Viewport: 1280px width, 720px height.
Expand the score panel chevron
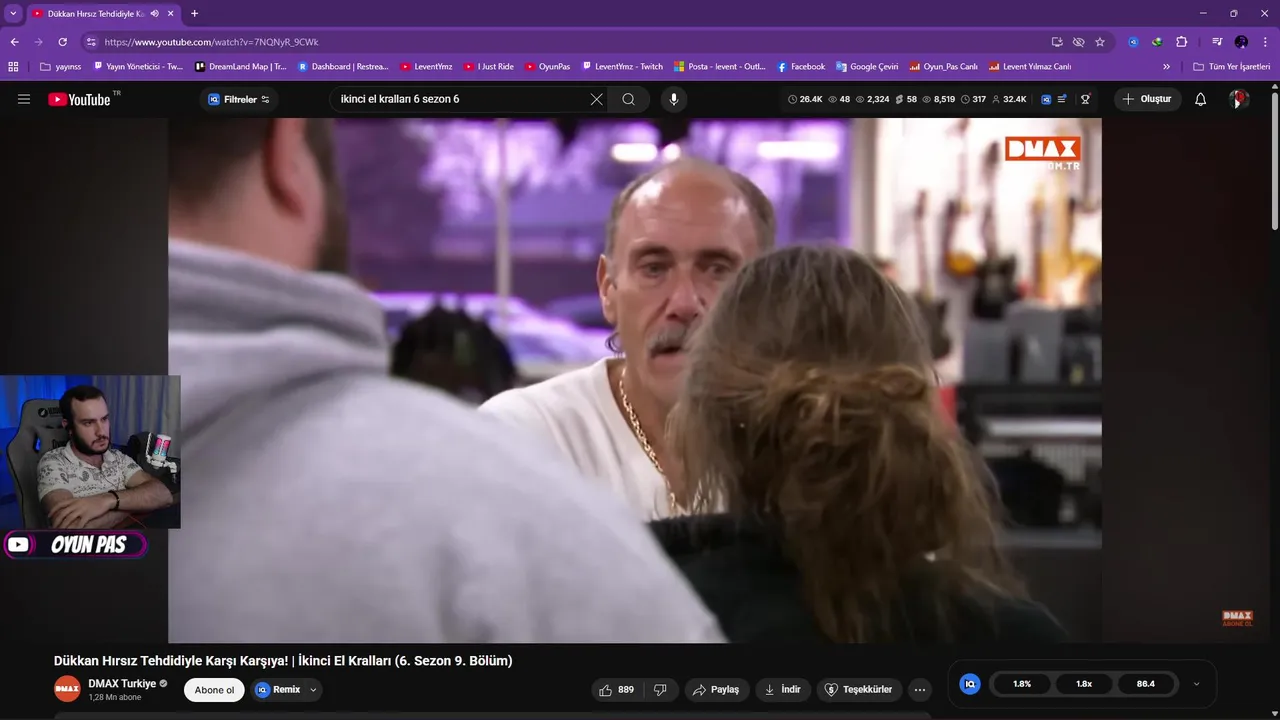pos(1196,684)
